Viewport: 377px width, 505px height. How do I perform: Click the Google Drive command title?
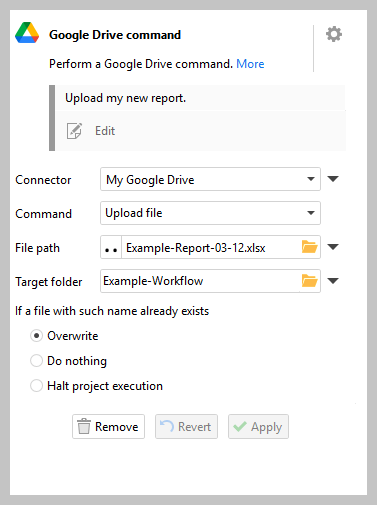(x=115, y=35)
